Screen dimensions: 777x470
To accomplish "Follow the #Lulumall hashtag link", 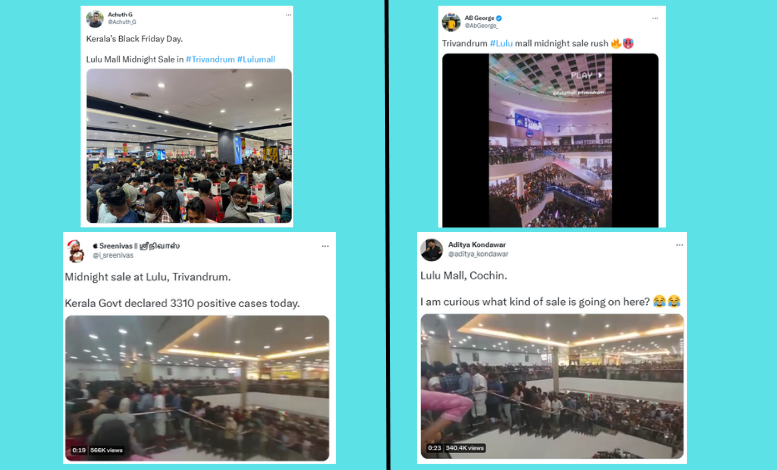I will coord(256,59).
